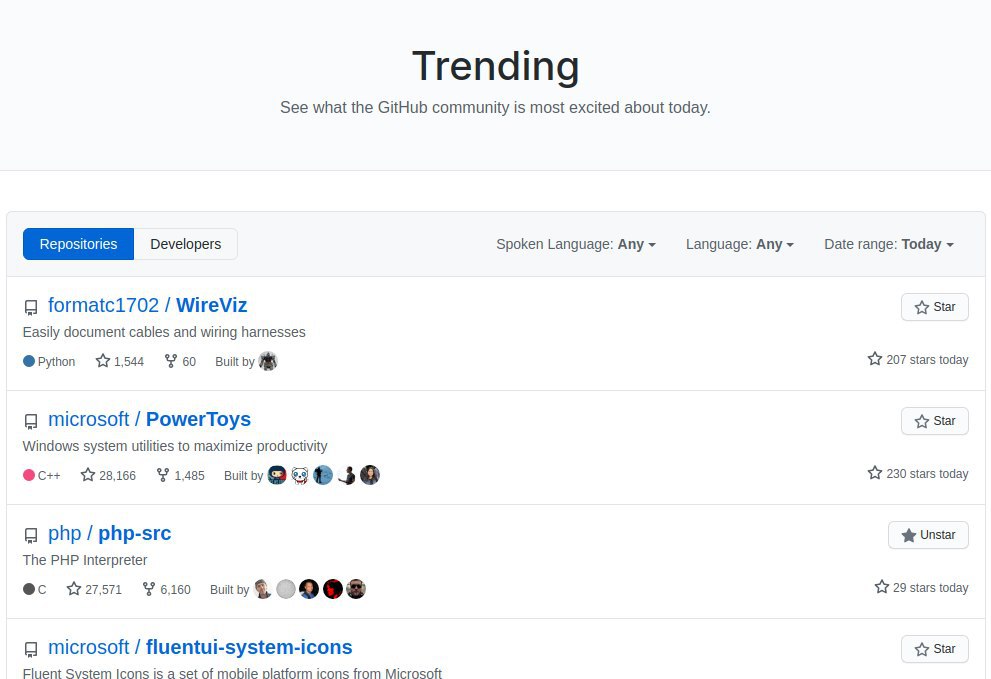The image size is (991, 679).
Task: Click the fluentui-system-icons repo book icon
Action: 31,649
